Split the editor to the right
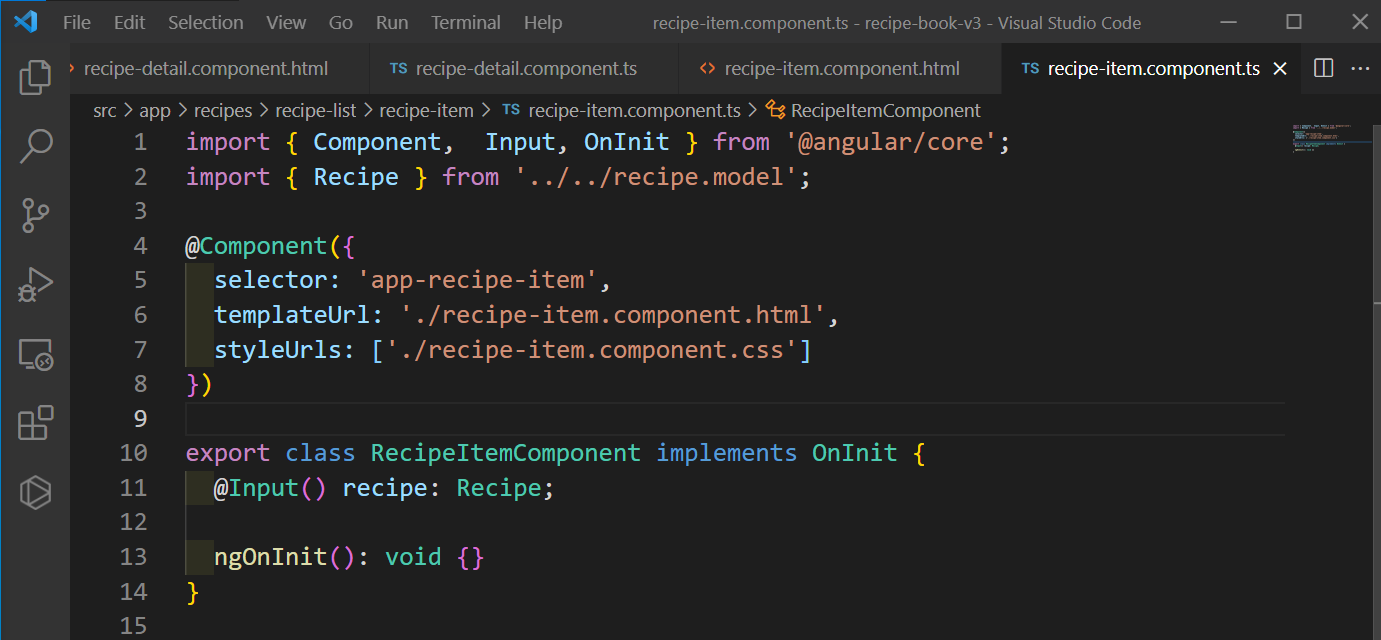The height and width of the screenshot is (640, 1381). click(1323, 68)
